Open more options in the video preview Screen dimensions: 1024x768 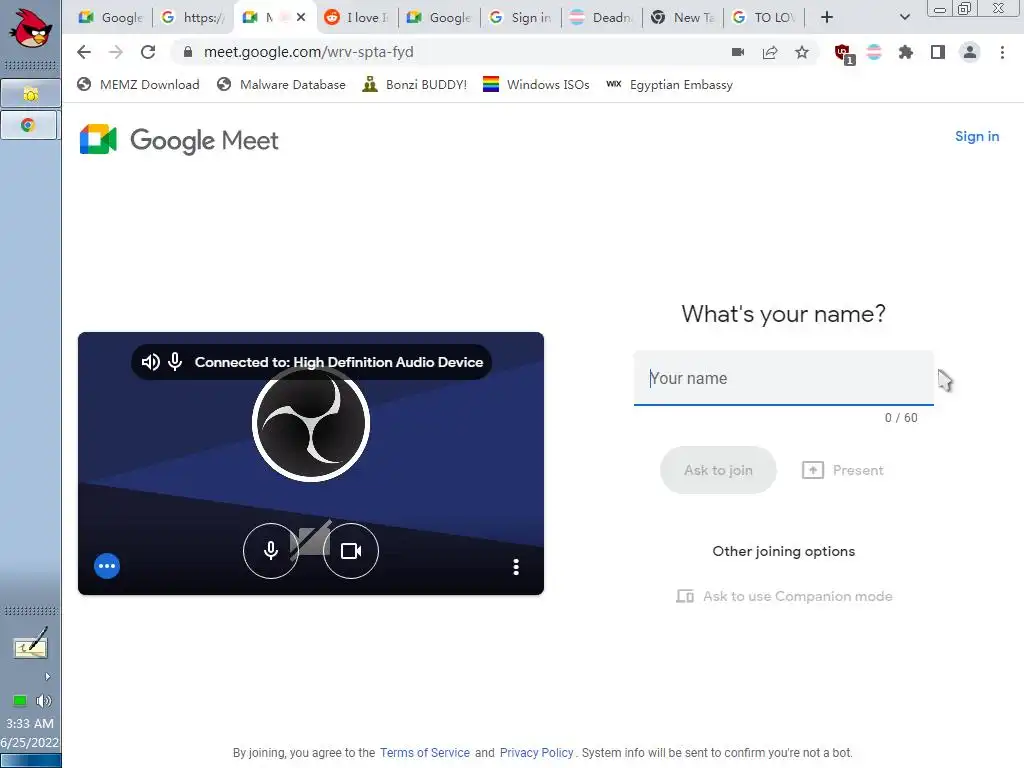516,566
